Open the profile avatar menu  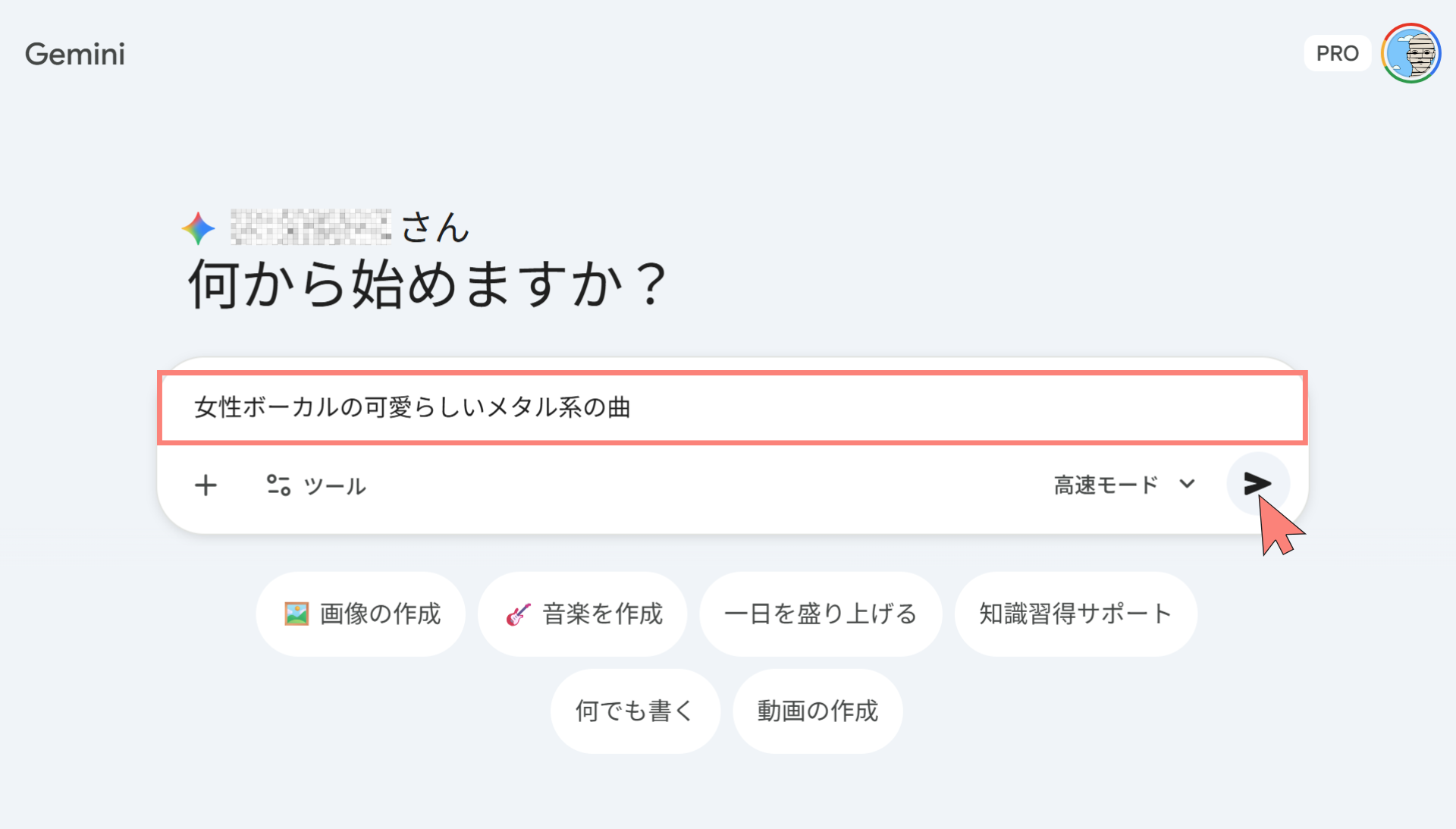[1410, 54]
